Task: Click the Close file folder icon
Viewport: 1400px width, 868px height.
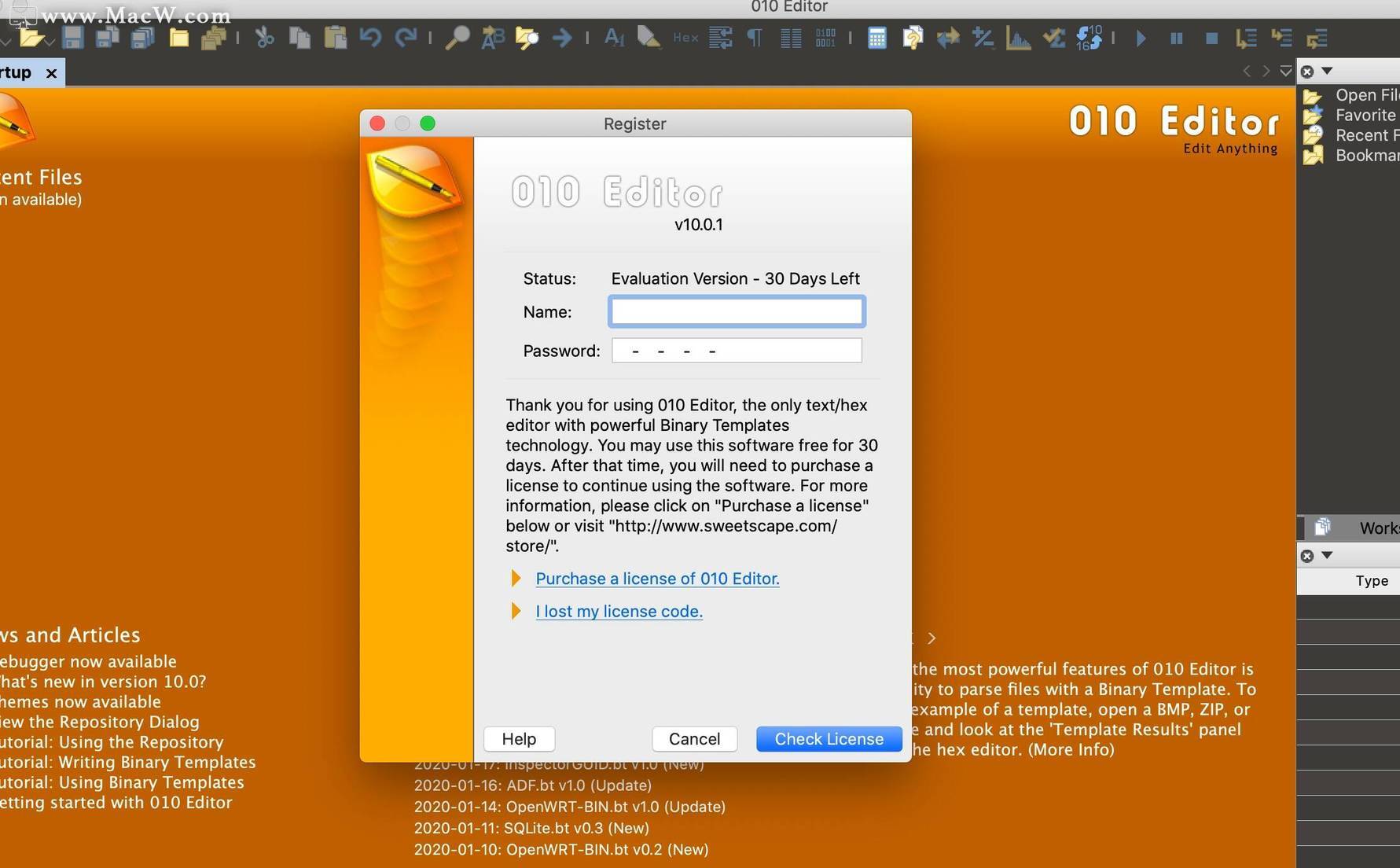Action: pyautogui.click(x=178, y=37)
